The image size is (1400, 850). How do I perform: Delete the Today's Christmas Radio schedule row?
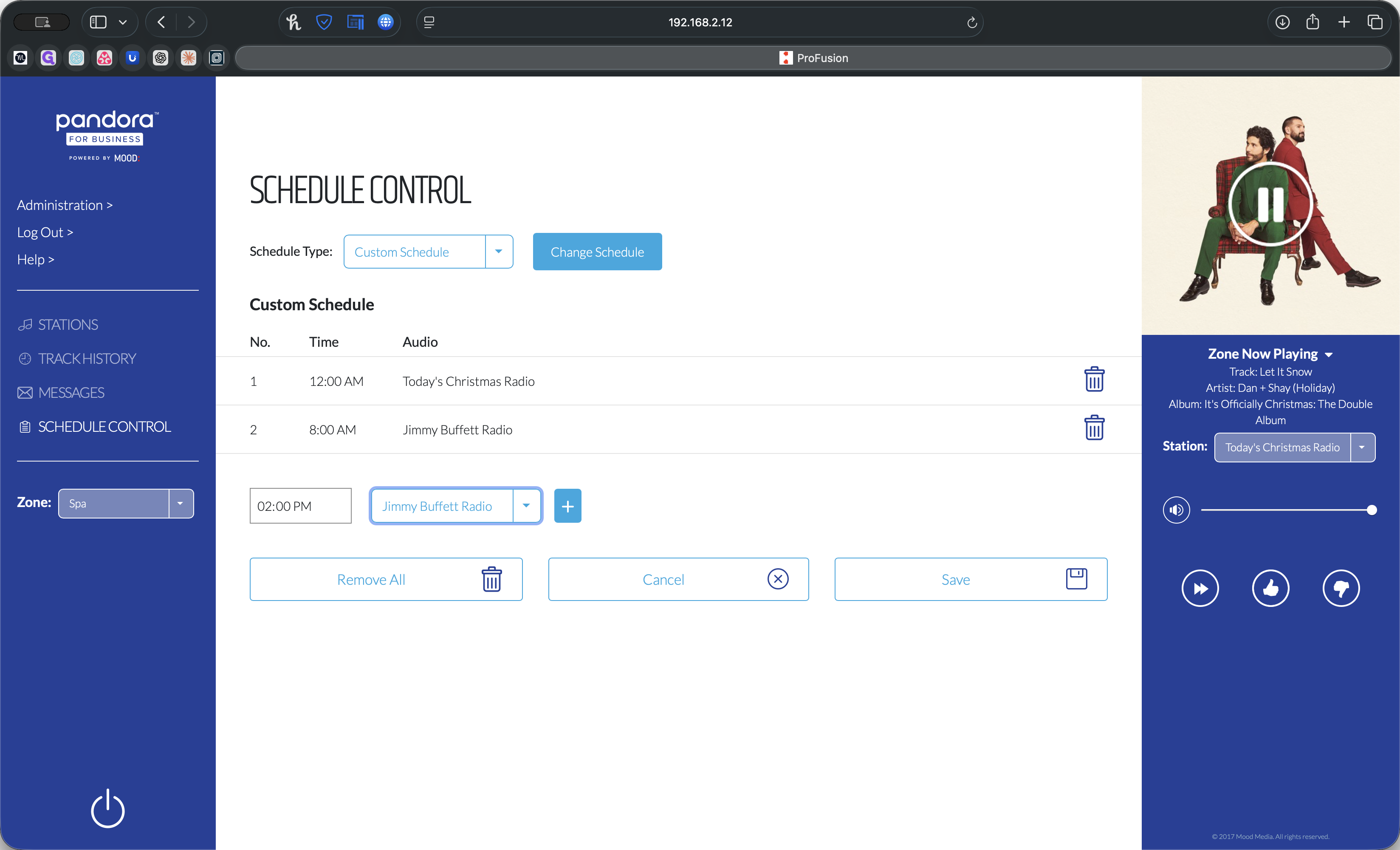tap(1094, 380)
